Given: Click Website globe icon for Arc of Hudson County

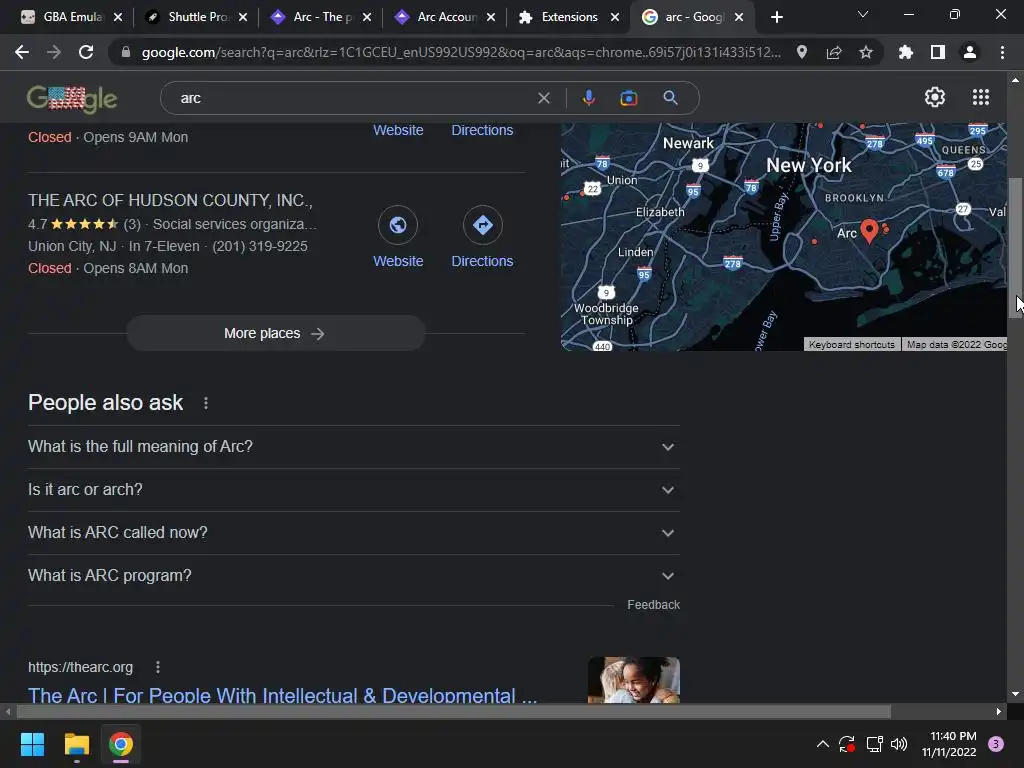Looking at the screenshot, I should point(398,225).
